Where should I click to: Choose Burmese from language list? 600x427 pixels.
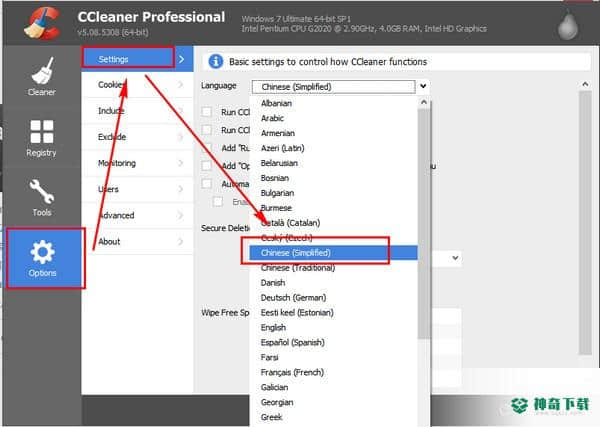point(333,208)
